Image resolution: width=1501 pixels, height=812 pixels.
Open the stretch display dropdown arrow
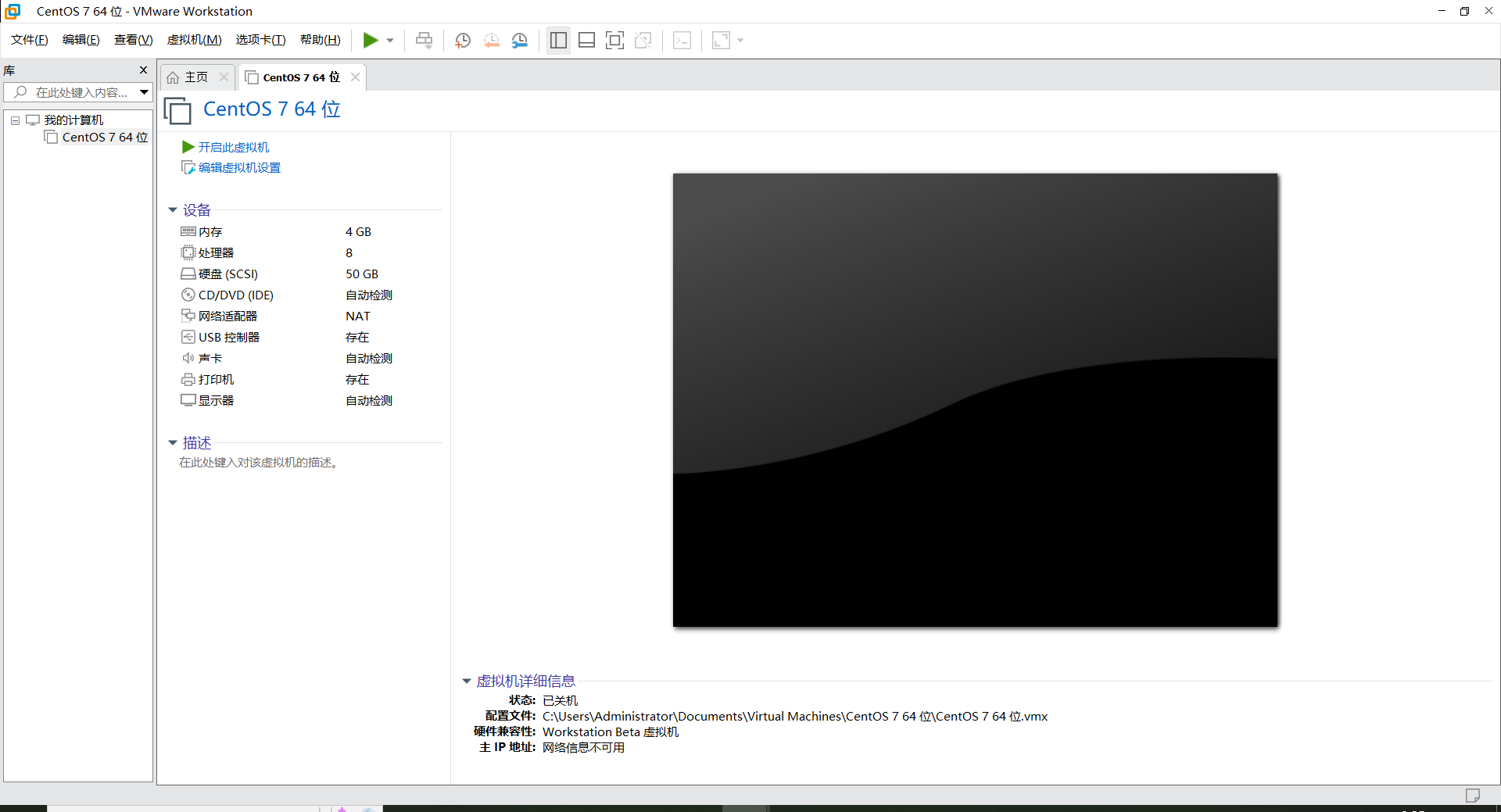(740, 41)
